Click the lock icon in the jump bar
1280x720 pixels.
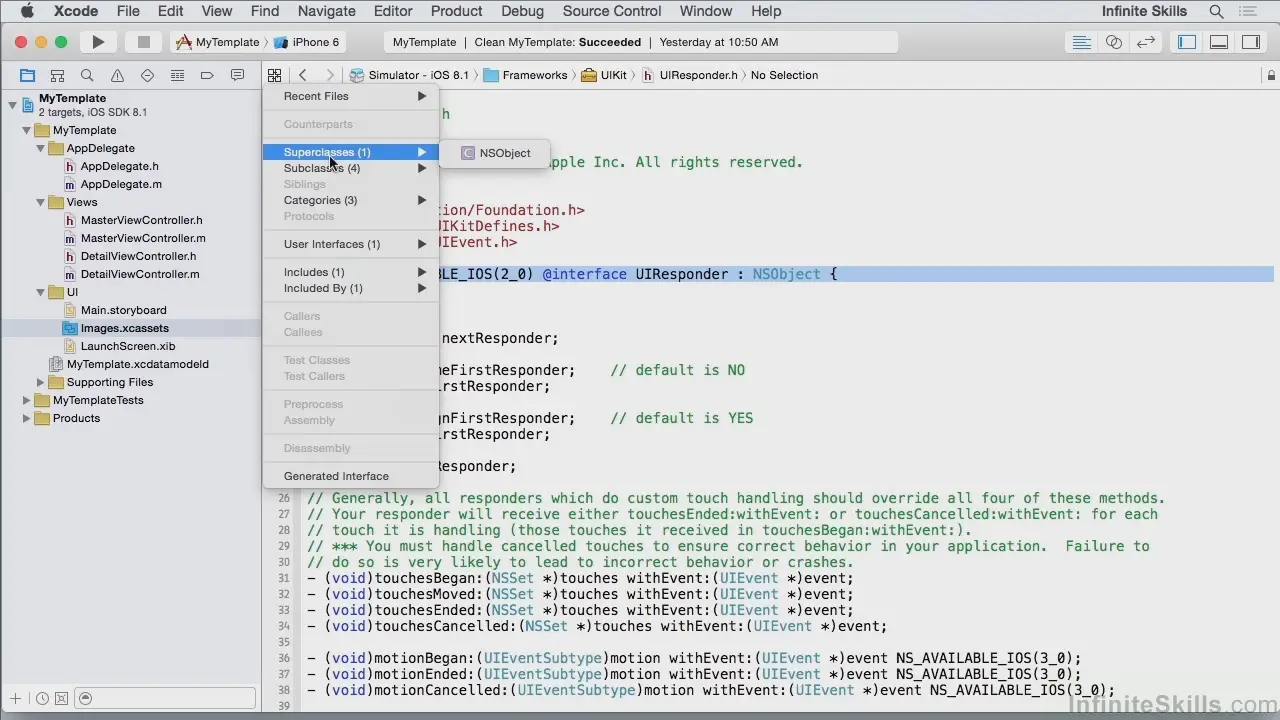pyautogui.click(x=1272, y=75)
